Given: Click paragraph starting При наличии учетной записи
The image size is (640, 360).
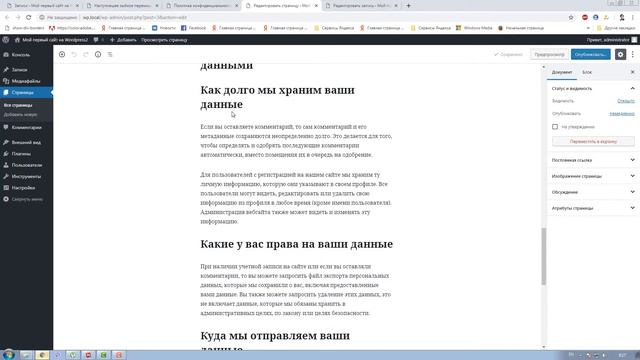Looking at the screenshot, I should pos(296,290).
